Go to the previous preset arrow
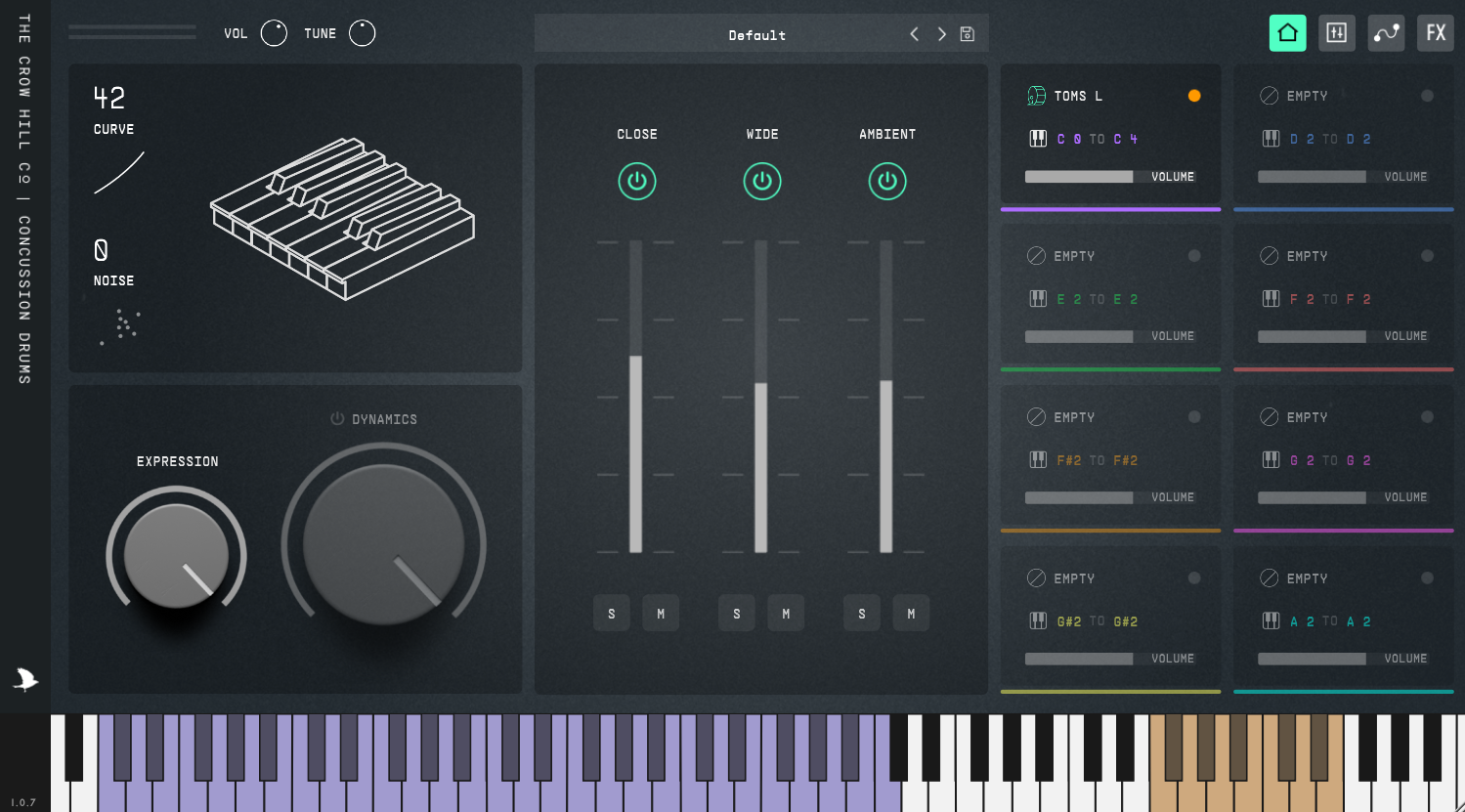Image resolution: width=1465 pixels, height=812 pixels. (914, 34)
